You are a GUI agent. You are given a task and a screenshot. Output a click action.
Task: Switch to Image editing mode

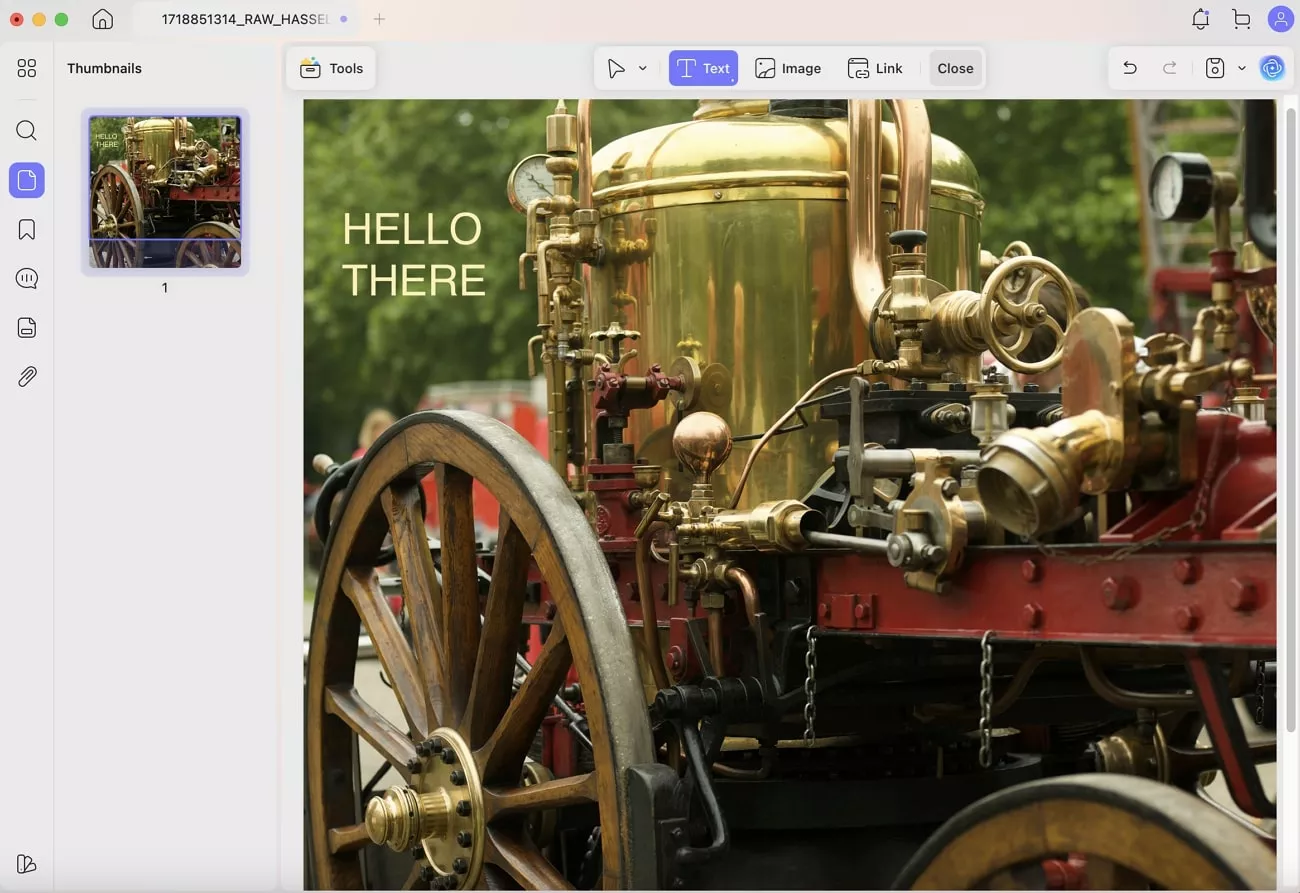tap(788, 68)
